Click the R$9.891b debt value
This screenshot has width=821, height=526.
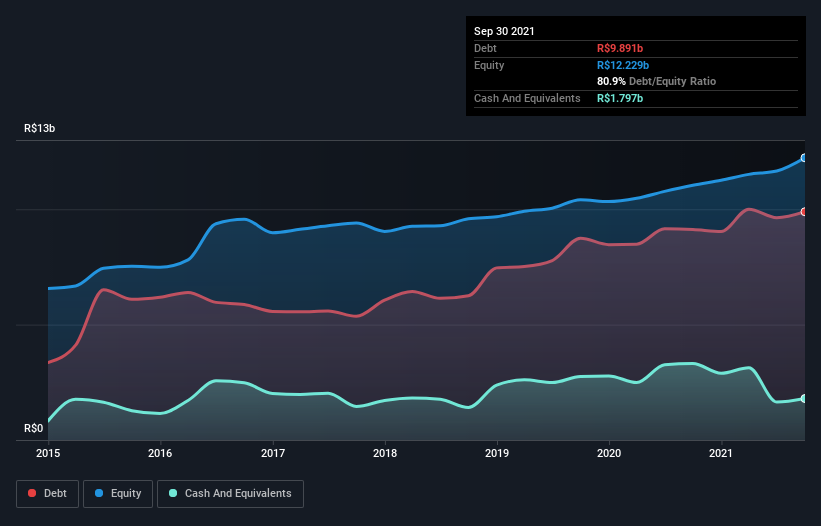(x=620, y=48)
